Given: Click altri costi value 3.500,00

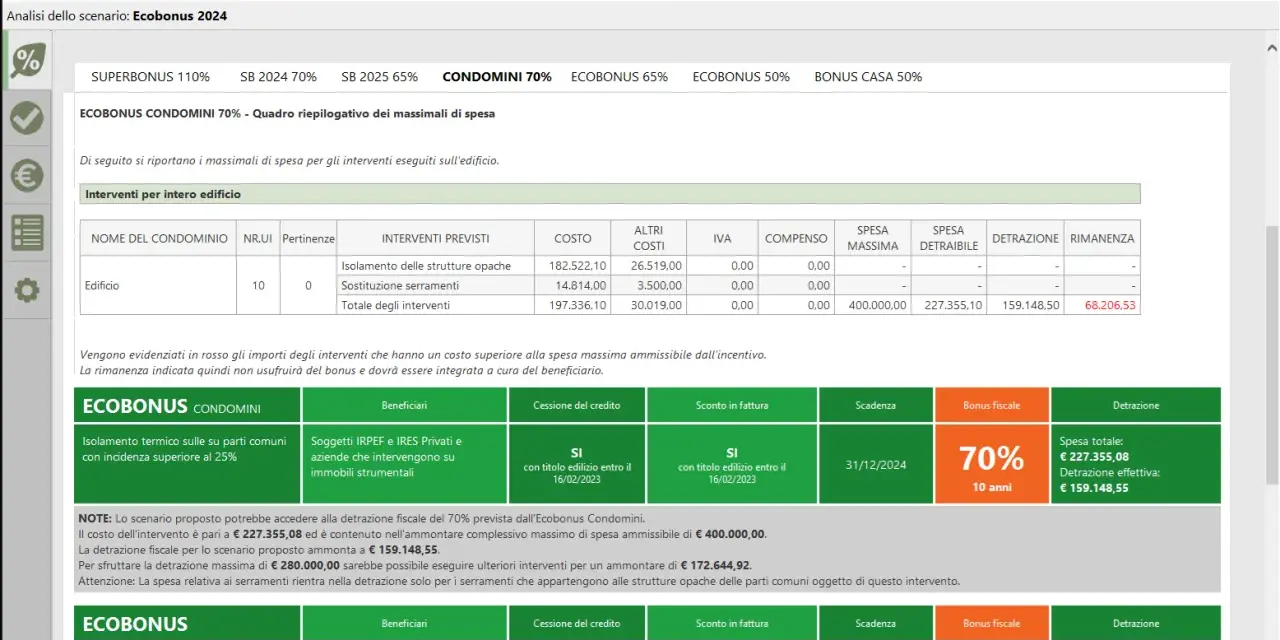Looking at the screenshot, I should pos(660,286).
